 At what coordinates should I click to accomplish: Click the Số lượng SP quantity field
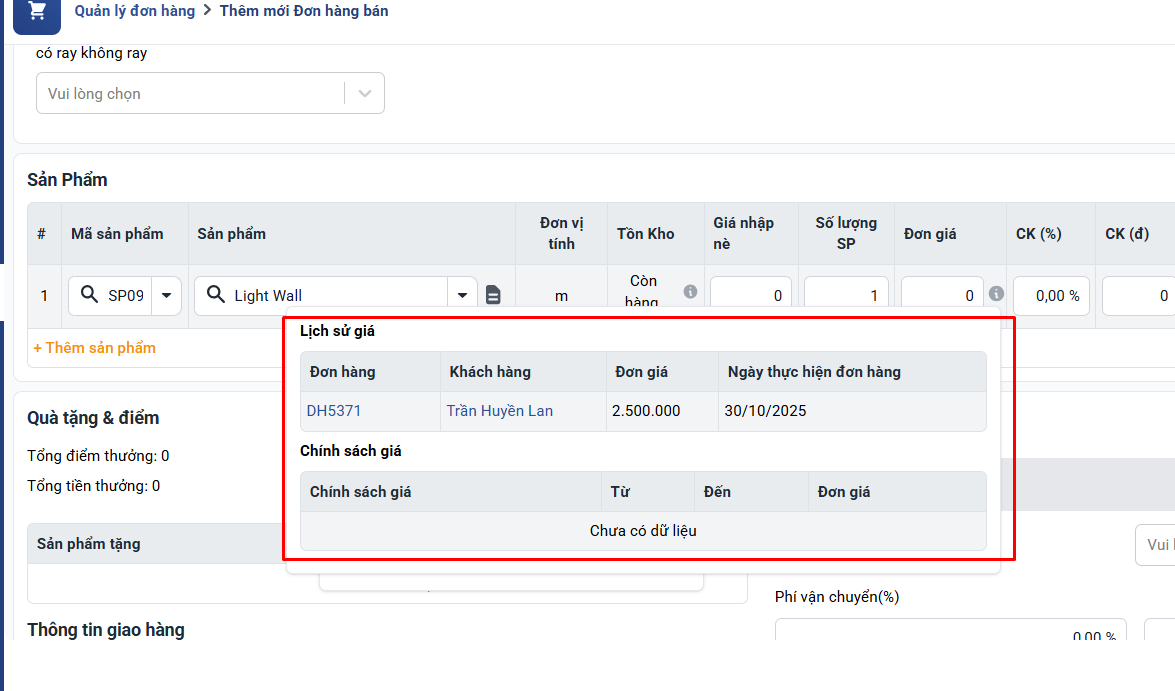point(845,295)
